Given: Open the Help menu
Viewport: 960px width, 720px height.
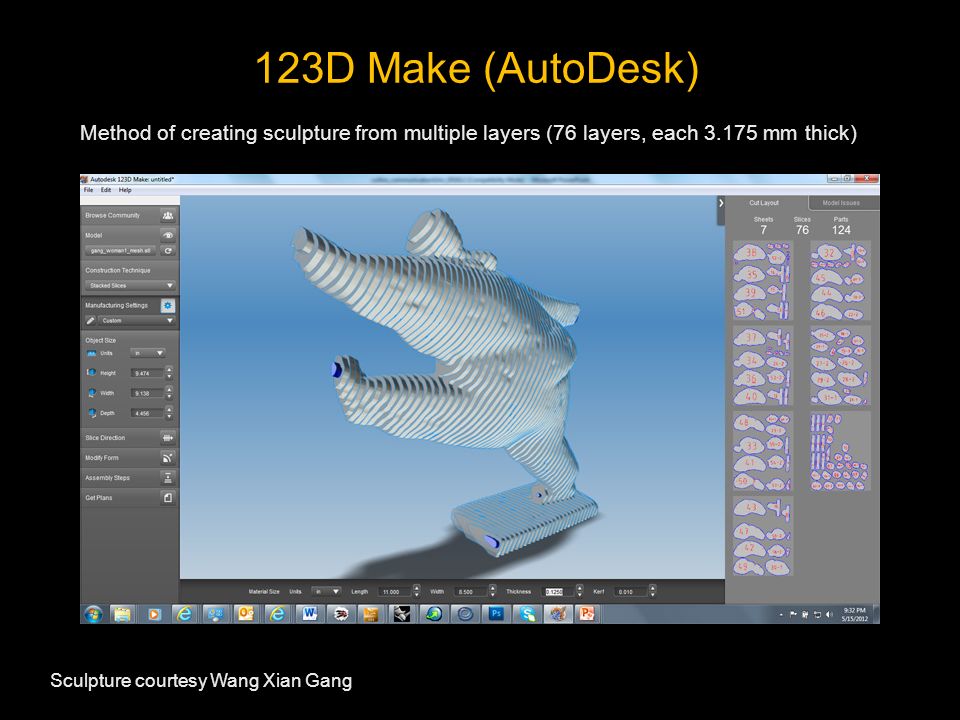Looking at the screenshot, I should coord(125,190).
